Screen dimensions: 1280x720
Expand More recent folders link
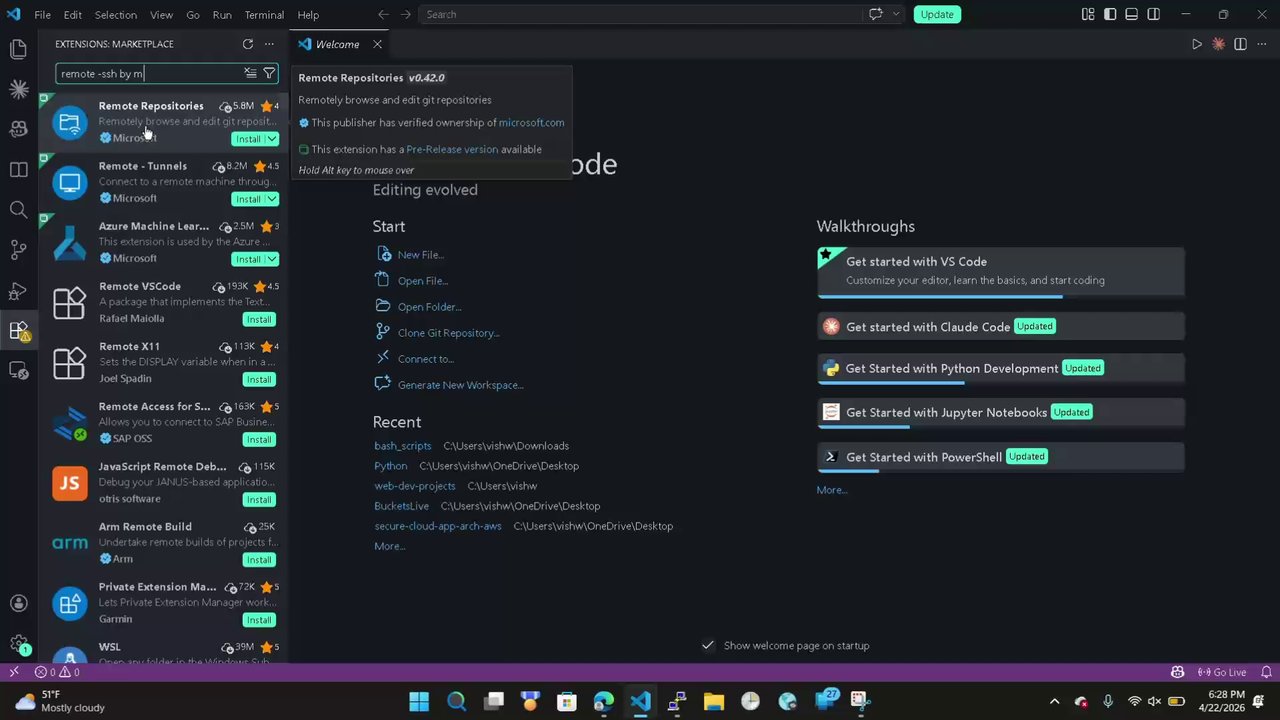pyautogui.click(x=390, y=546)
